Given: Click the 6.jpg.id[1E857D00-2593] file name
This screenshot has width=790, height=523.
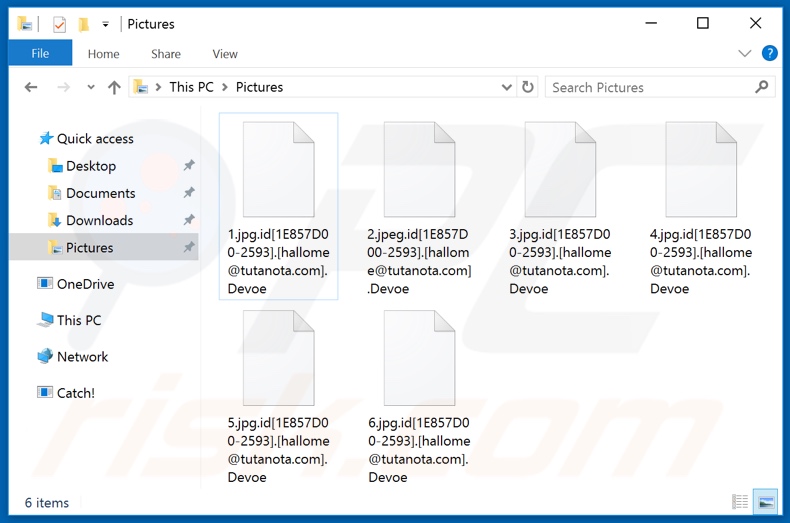Looking at the screenshot, I should (x=419, y=450).
